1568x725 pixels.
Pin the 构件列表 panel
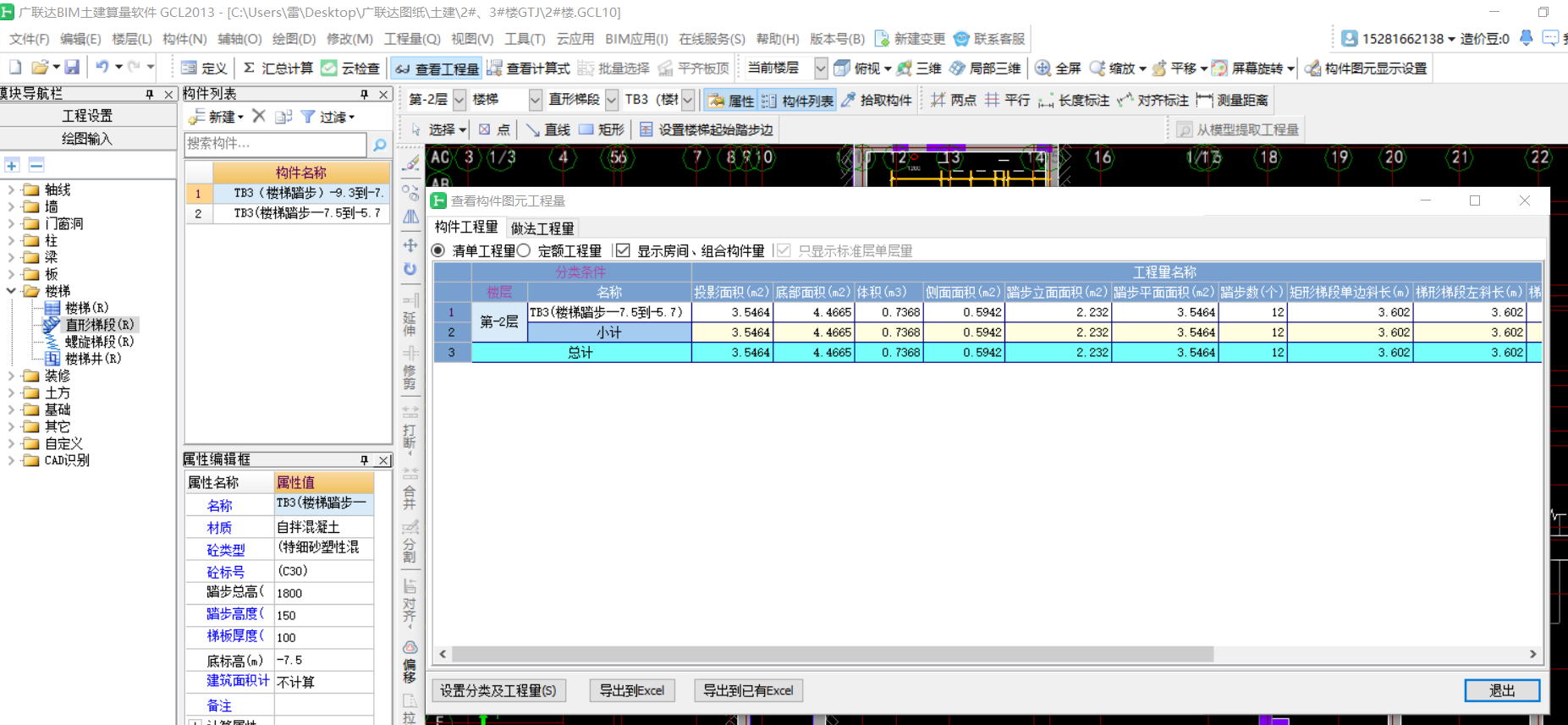[x=365, y=94]
